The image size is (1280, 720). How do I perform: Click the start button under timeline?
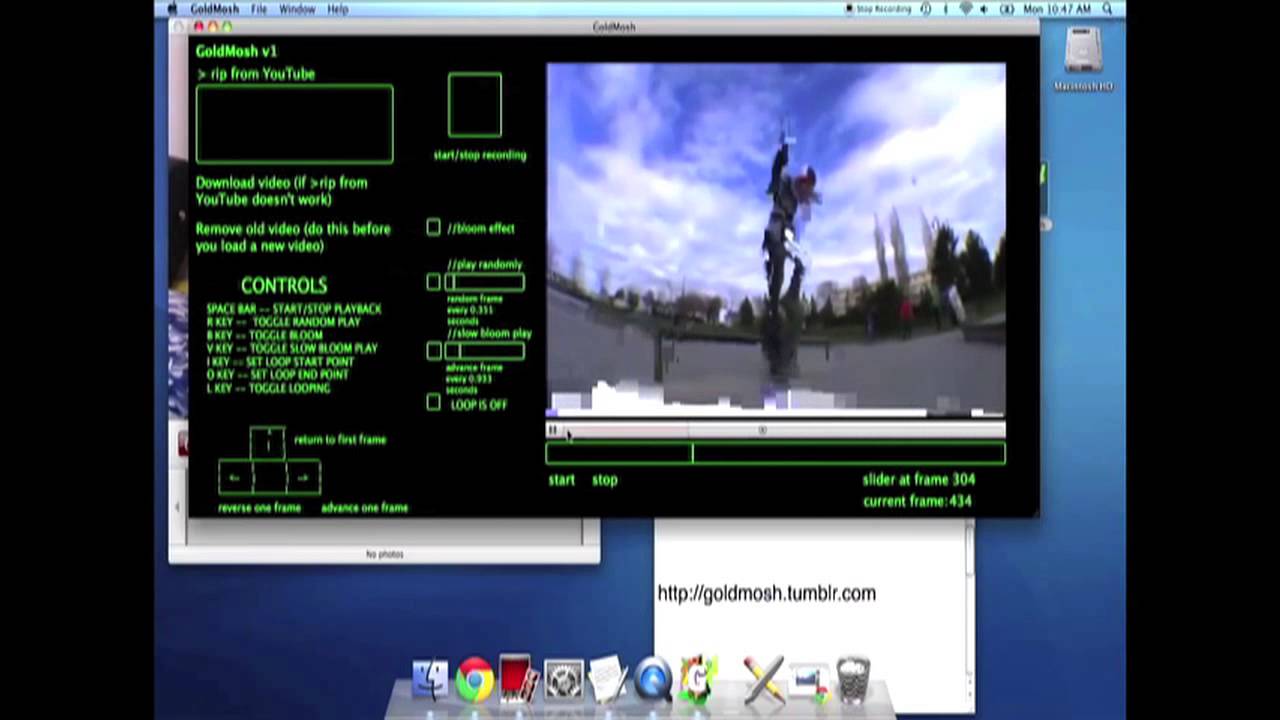pyautogui.click(x=562, y=480)
